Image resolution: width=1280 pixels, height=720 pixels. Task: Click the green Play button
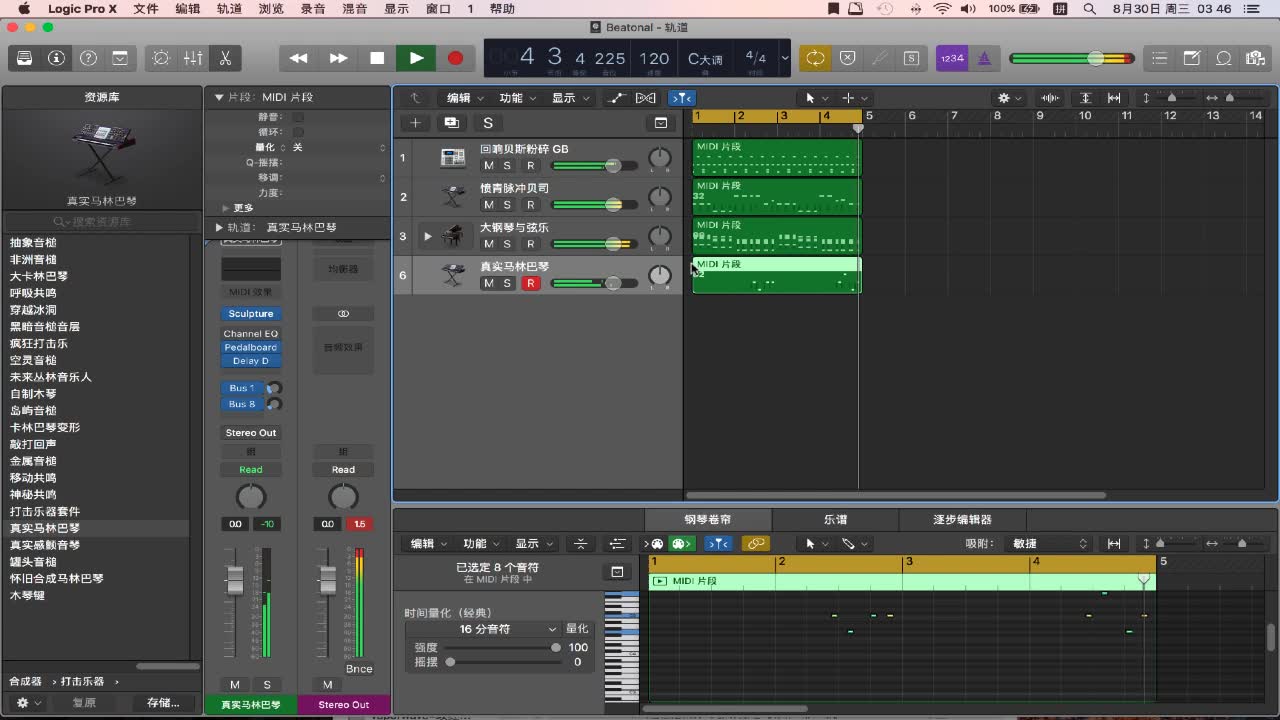pos(416,58)
